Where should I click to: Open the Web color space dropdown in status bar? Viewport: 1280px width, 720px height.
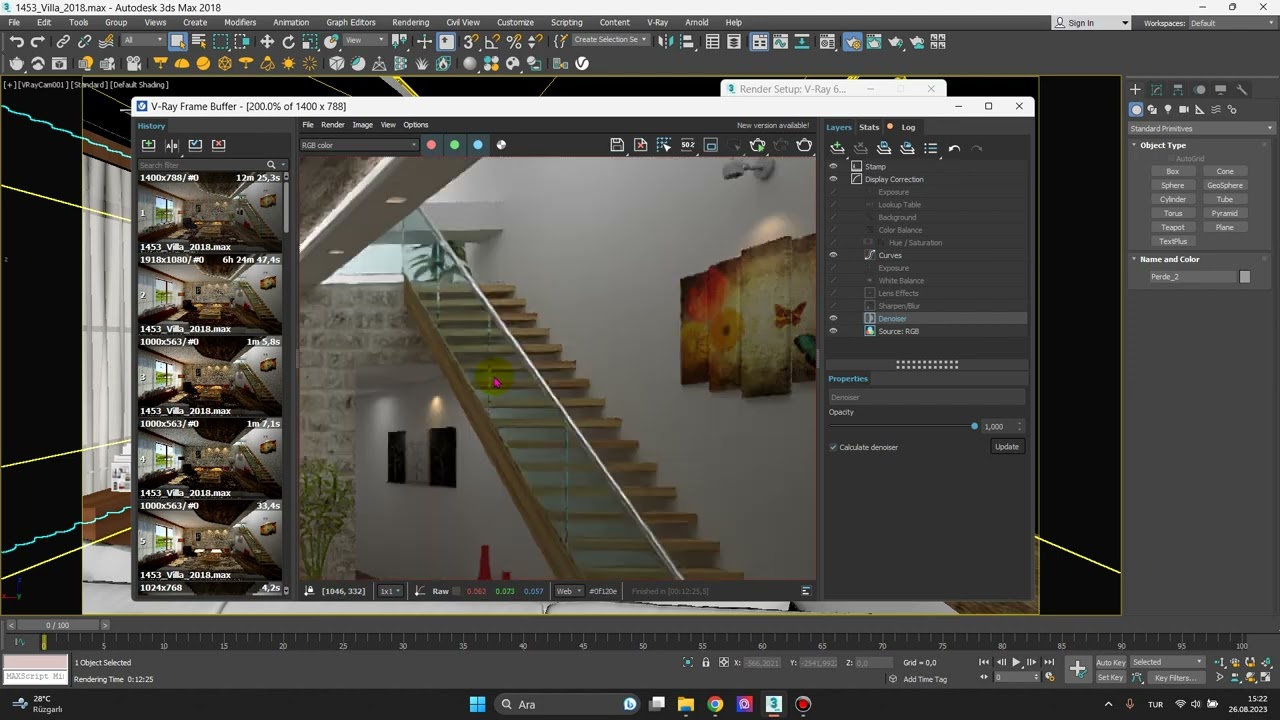tap(568, 591)
